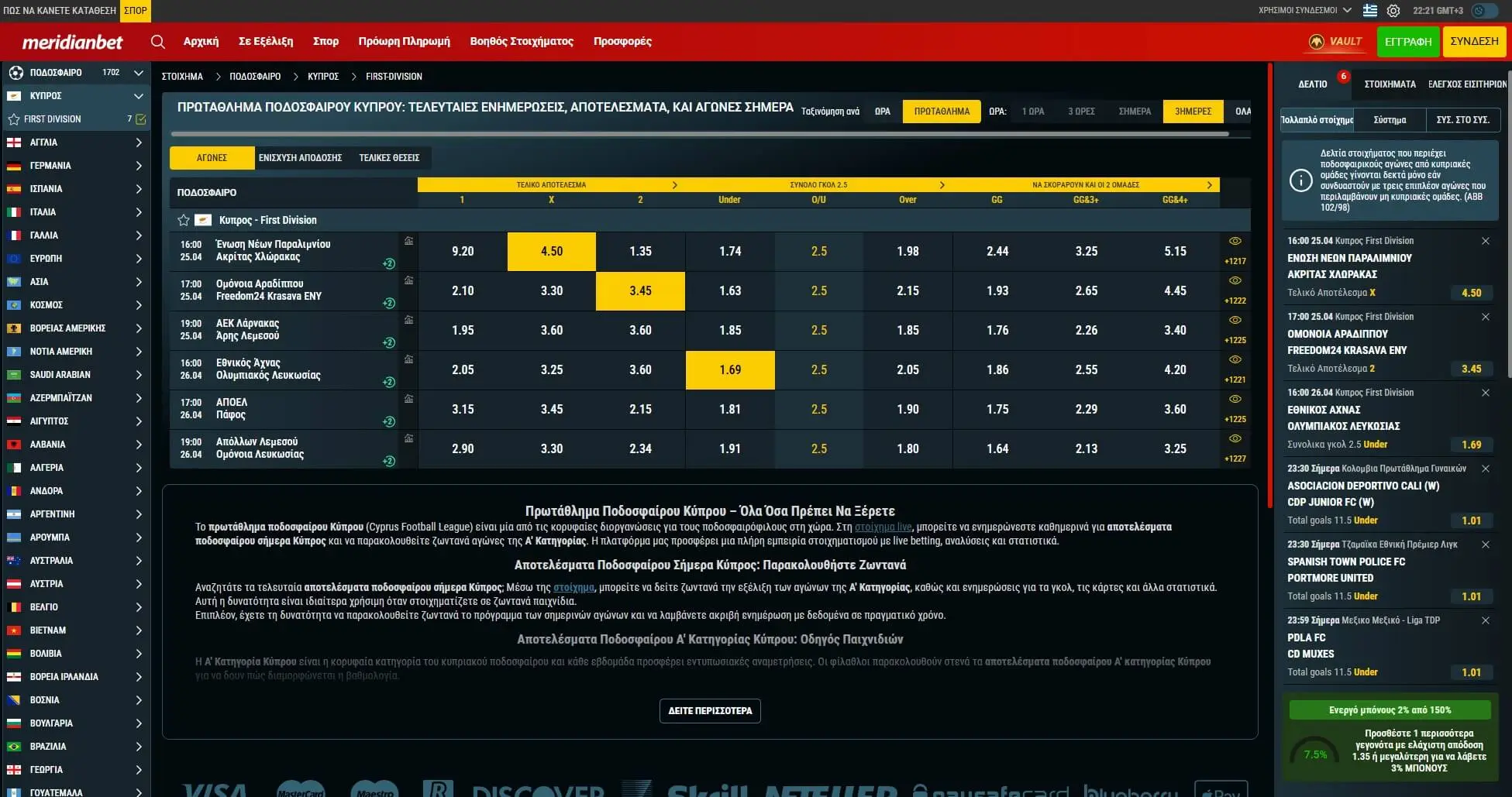This screenshot has height=797, width=1512.
Task: Click the Cyprus flag in league header
Action: (203, 220)
